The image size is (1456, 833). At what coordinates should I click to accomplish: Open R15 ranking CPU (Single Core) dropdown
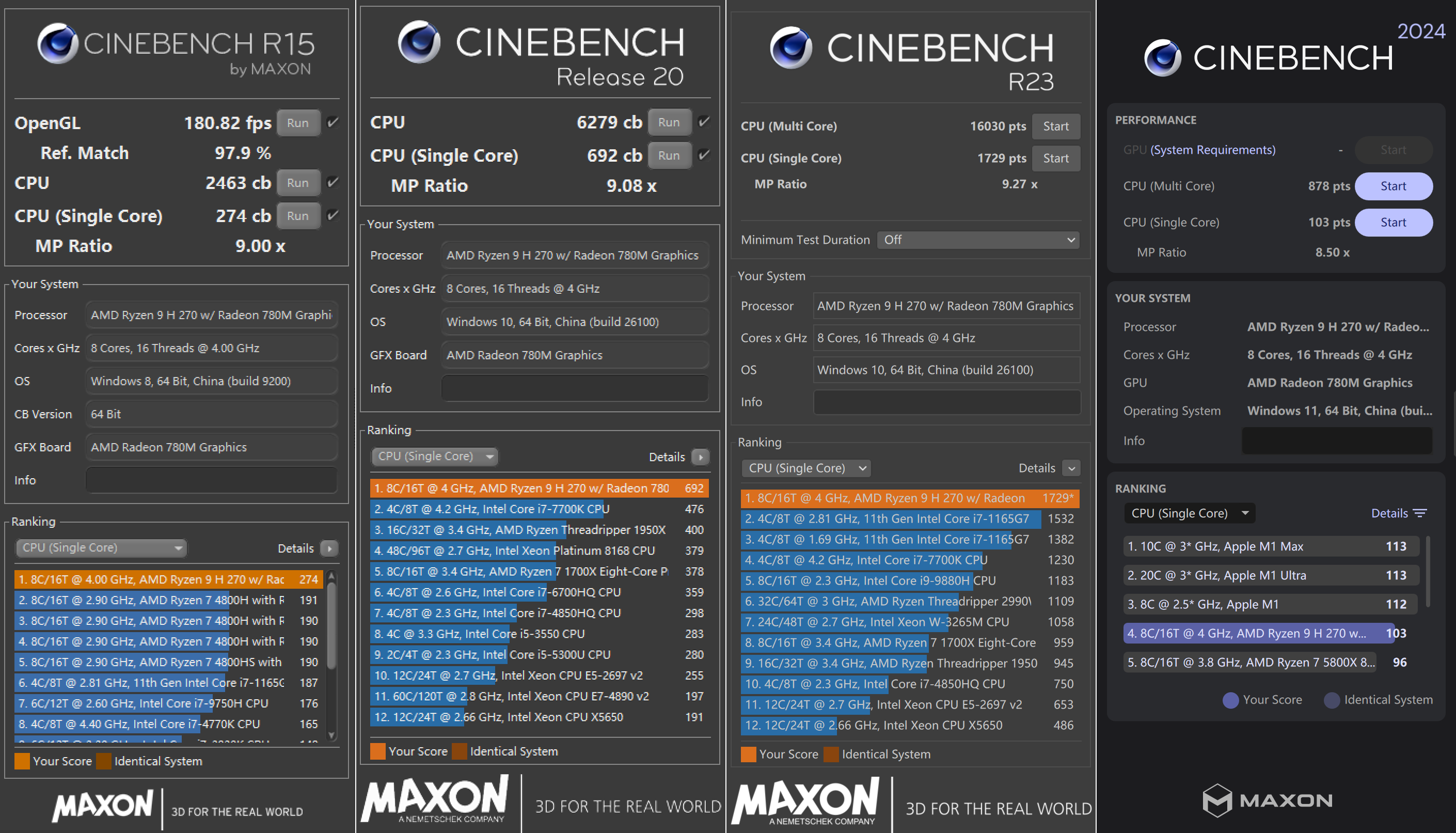coord(102,548)
